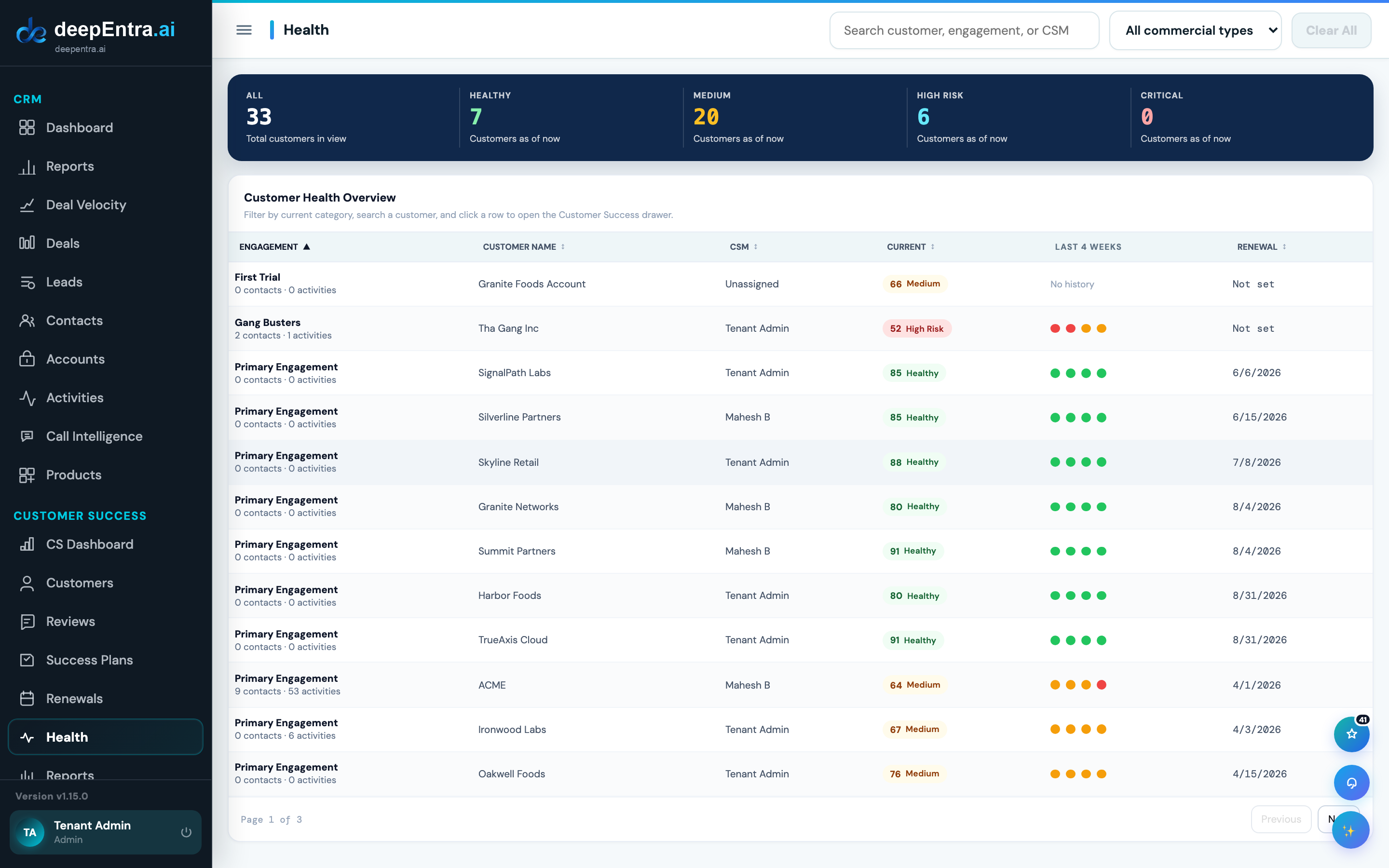Viewport: 1389px width, 868px height.
Task: Sort by Renewal column header
Action: 1261,247
